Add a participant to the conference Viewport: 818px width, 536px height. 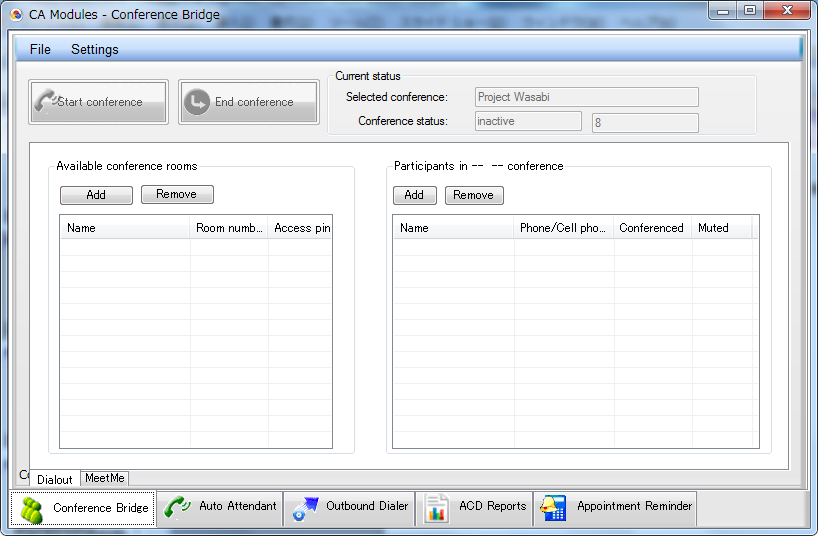point(415,195)
